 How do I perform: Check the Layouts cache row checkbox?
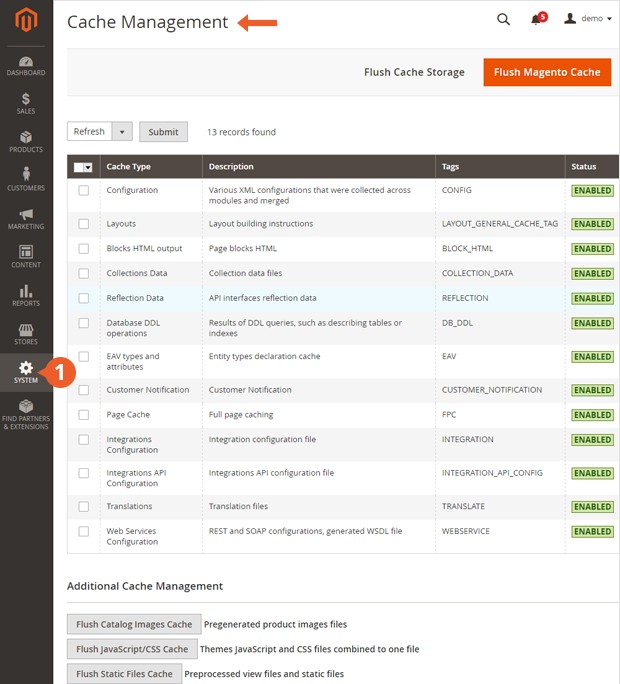click(x=84, y=224)
